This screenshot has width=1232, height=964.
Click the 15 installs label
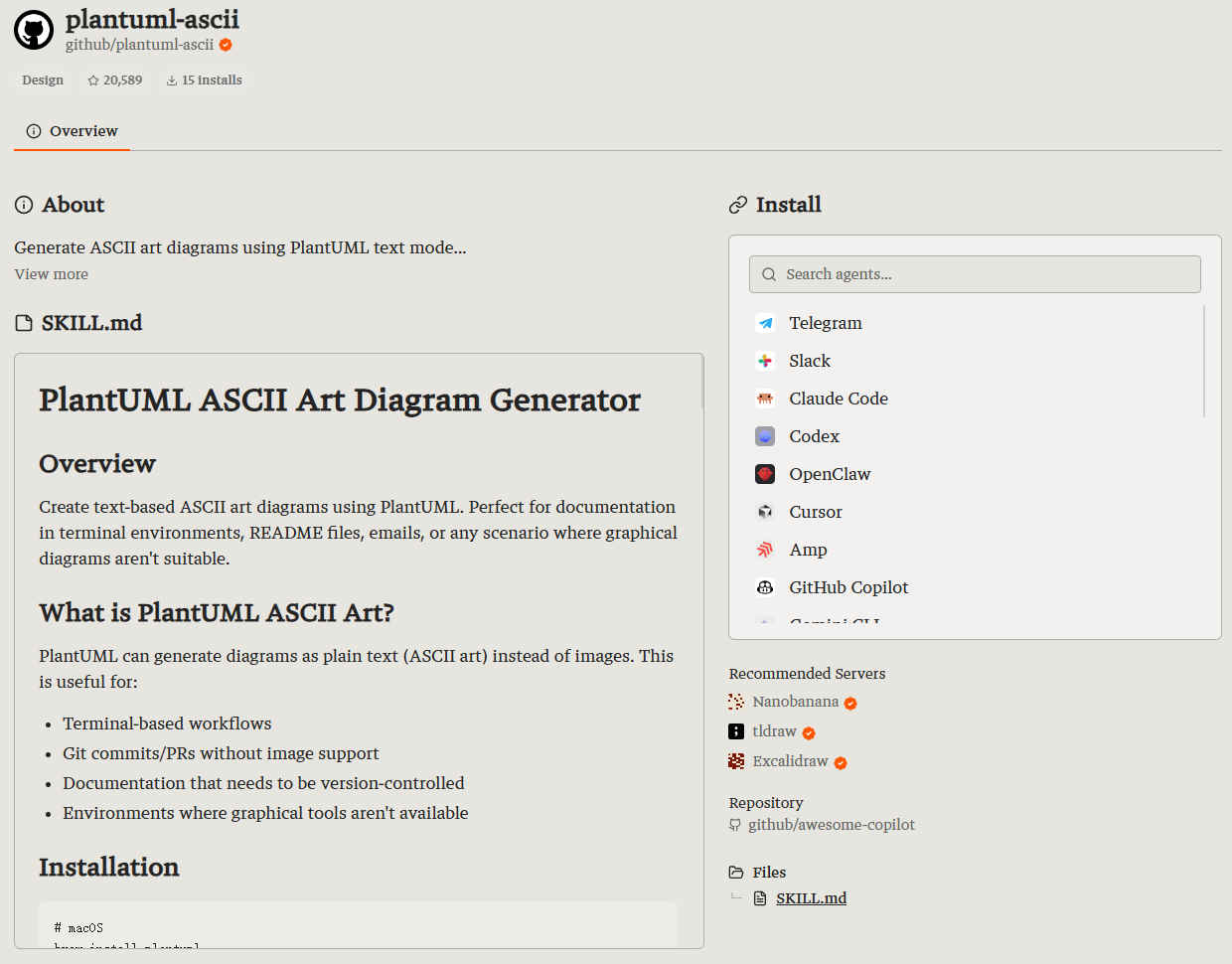click(212, 80)
